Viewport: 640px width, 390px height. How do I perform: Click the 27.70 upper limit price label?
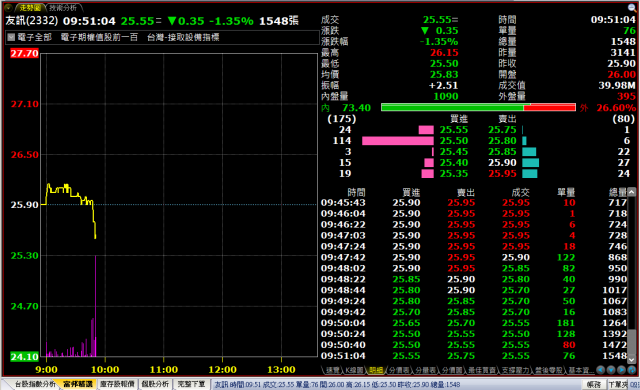[24, 53]
